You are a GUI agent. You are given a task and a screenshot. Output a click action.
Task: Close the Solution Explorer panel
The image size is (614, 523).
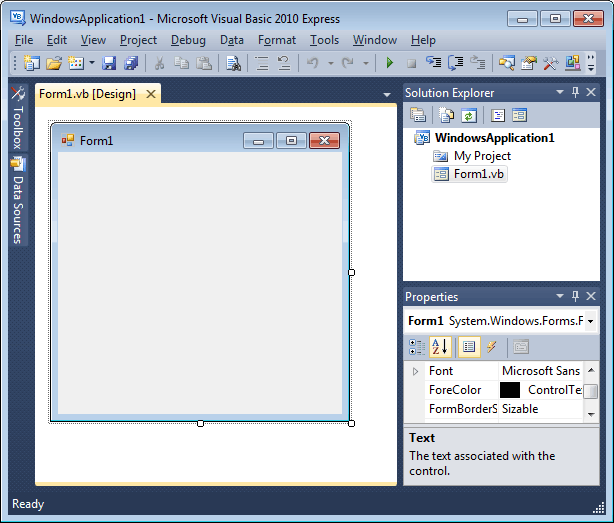[x=591, y=92]
